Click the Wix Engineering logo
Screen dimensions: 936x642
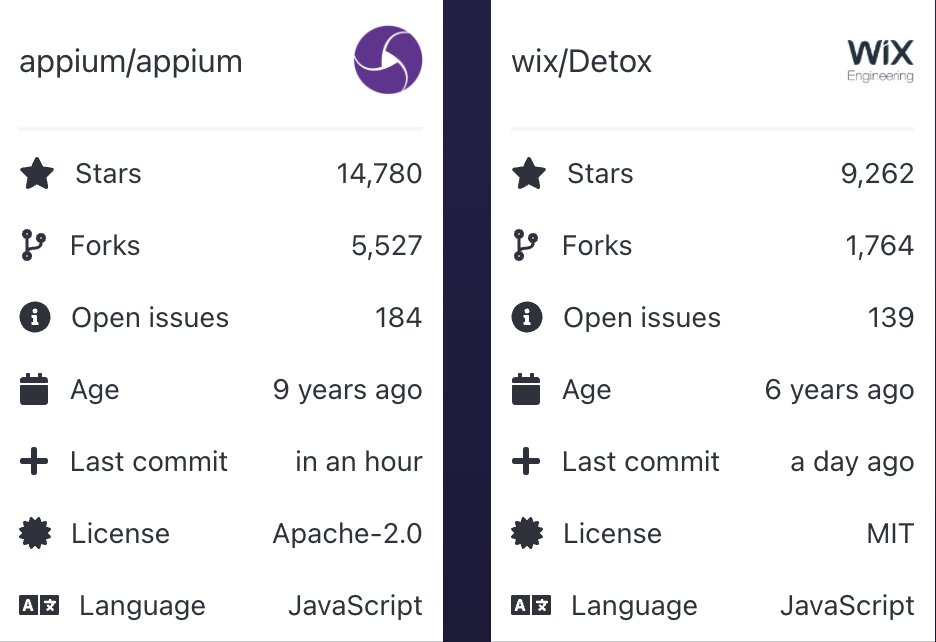click(x=880, y=60)
